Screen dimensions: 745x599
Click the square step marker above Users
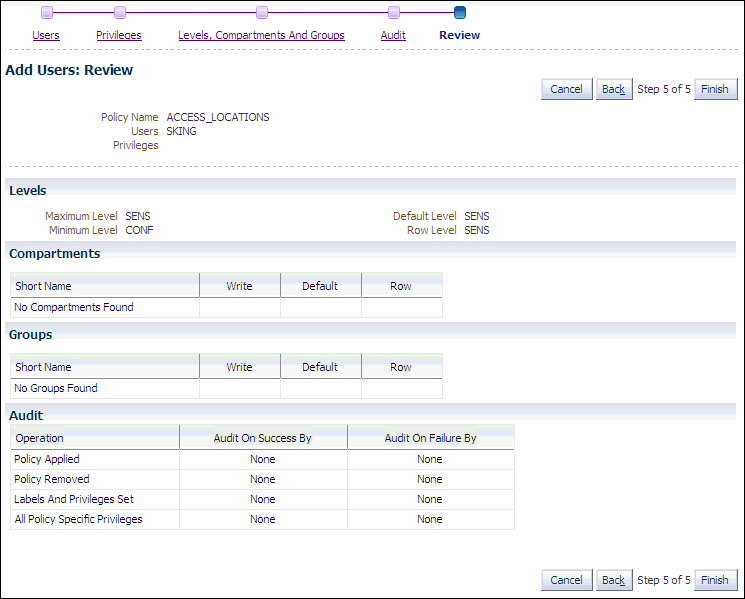coord(46,13)
